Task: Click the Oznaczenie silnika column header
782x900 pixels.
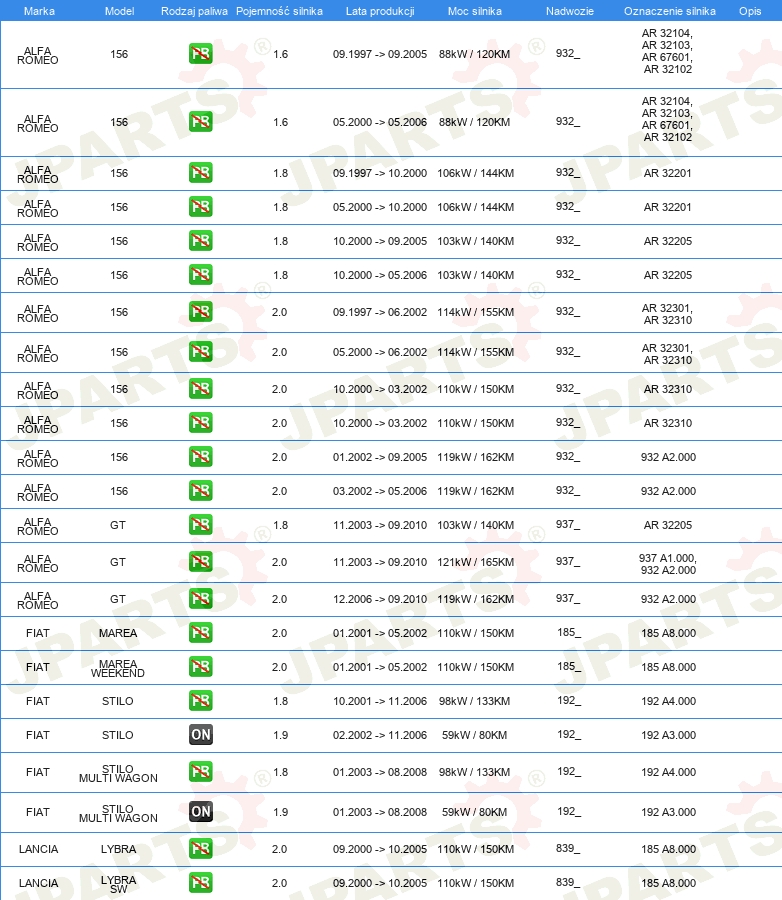Action: 669,11
